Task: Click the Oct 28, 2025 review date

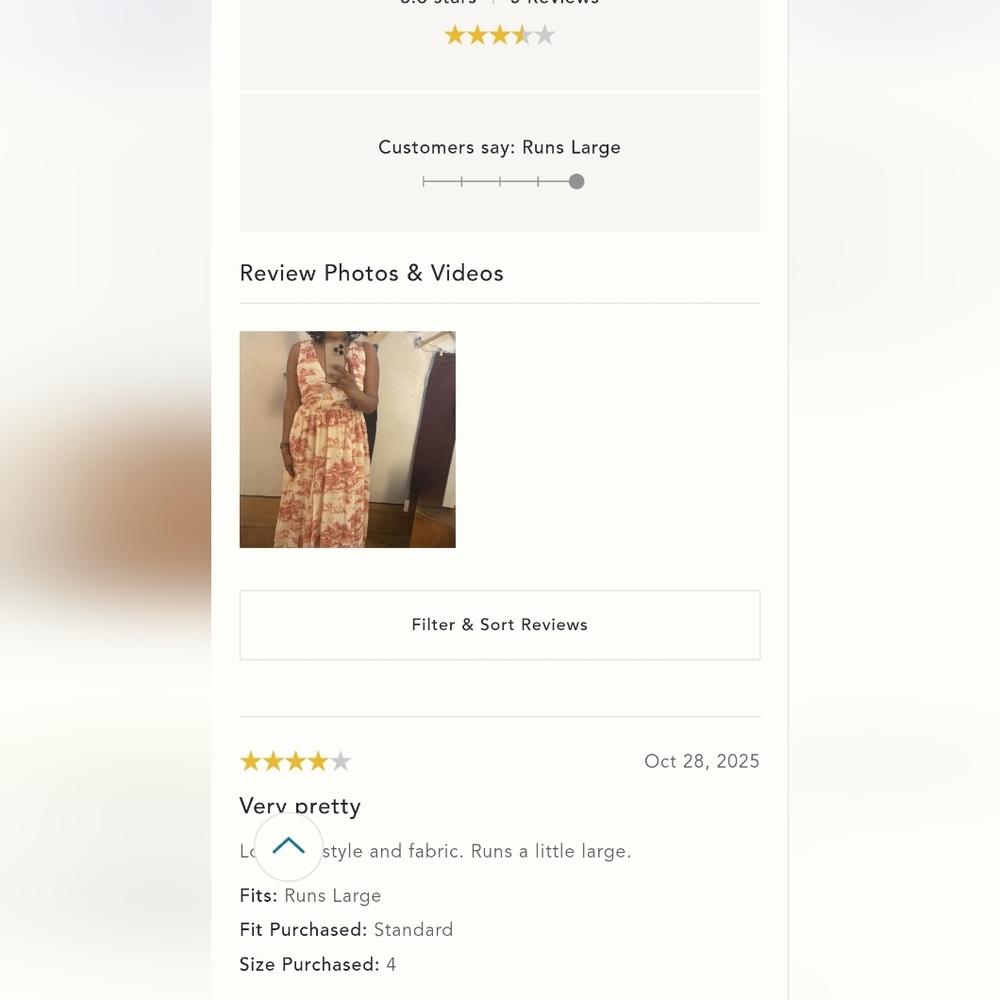Action: click(702, 761)
